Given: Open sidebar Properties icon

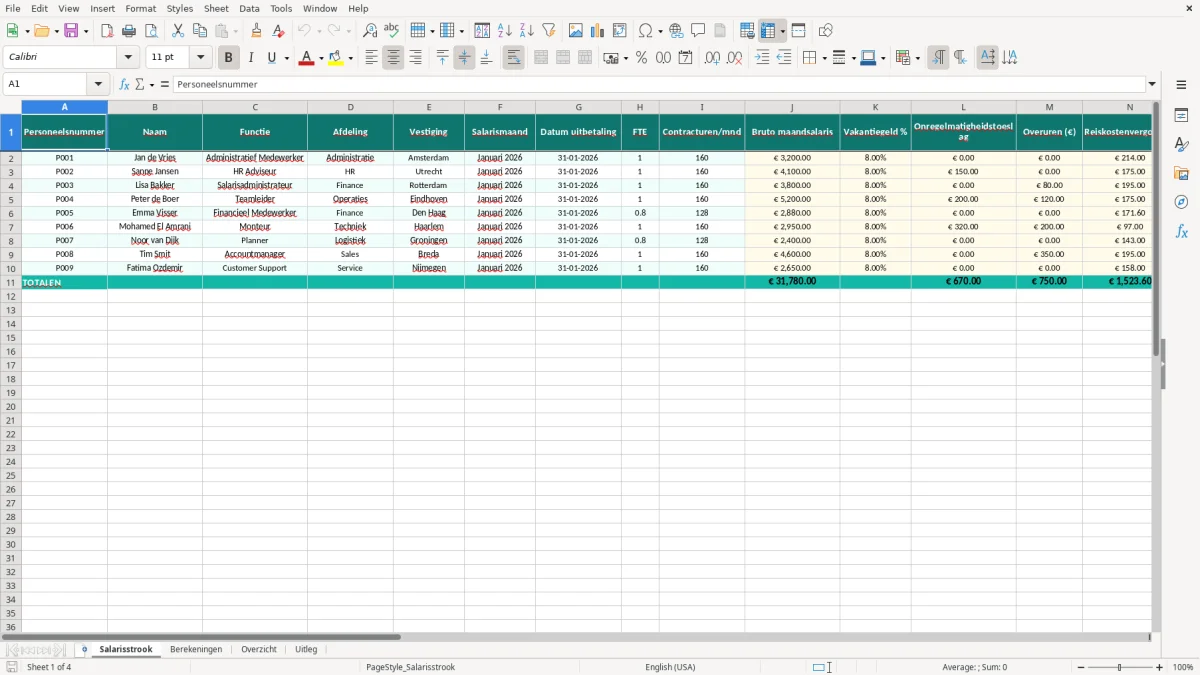Looking at the screenshot, I should (x=1181, y=115).
